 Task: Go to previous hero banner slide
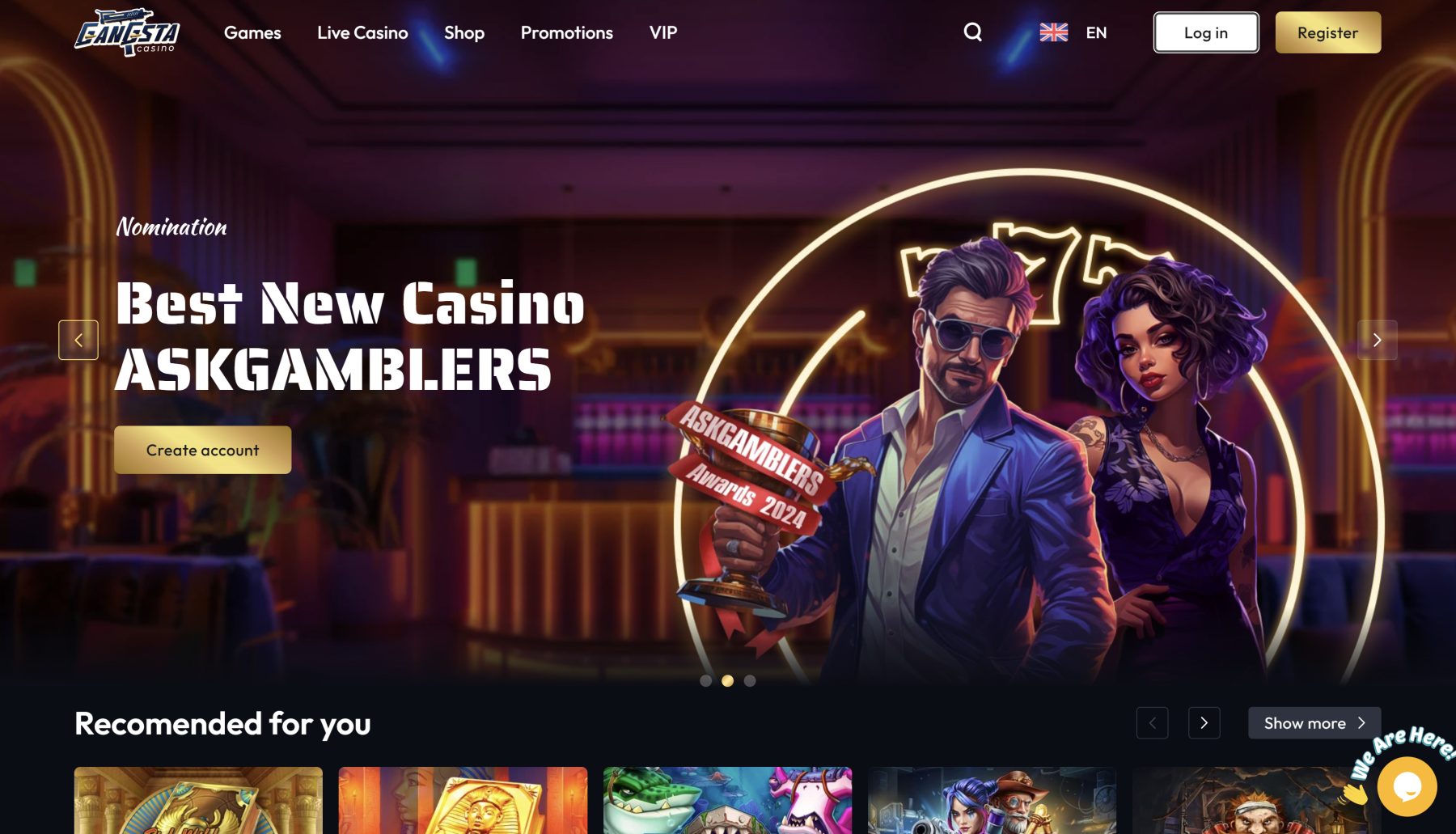[x=78, y=340]
